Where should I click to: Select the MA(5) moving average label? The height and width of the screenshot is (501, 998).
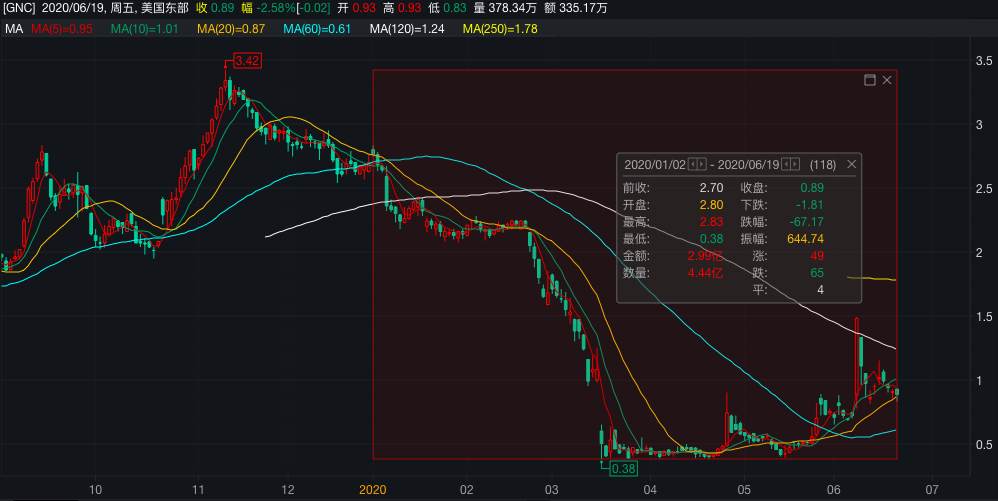pos(61,29)
